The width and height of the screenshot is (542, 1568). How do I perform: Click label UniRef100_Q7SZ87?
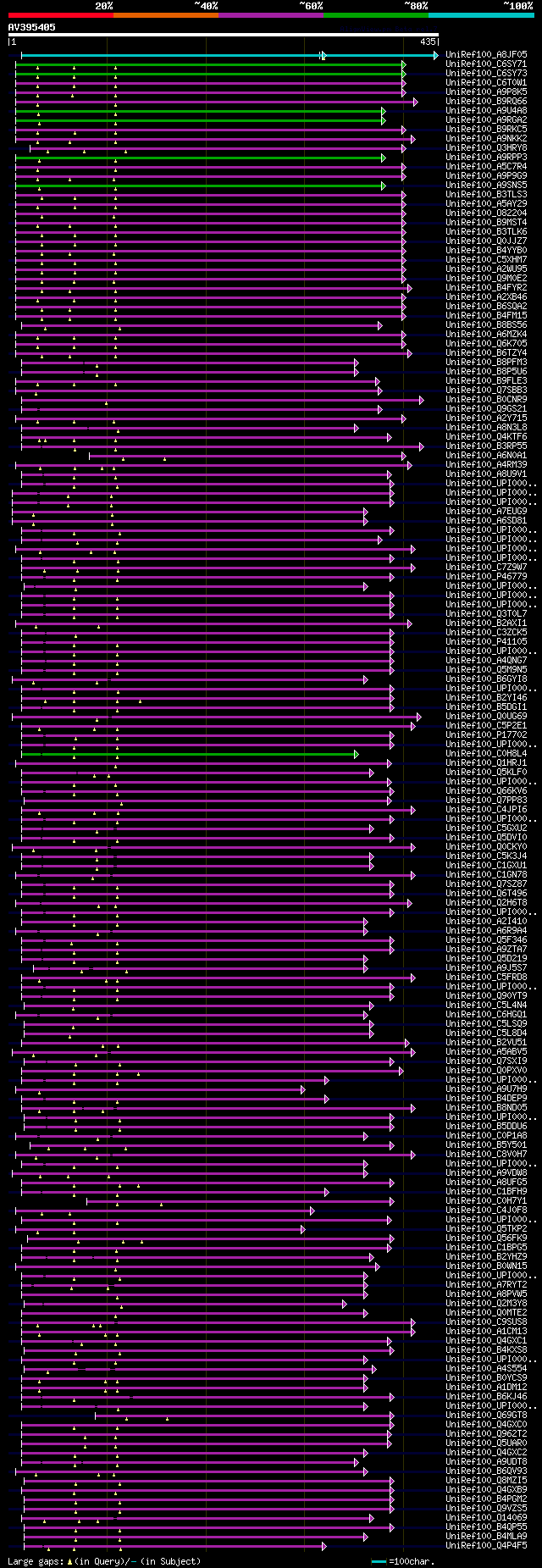pos(486,884)
